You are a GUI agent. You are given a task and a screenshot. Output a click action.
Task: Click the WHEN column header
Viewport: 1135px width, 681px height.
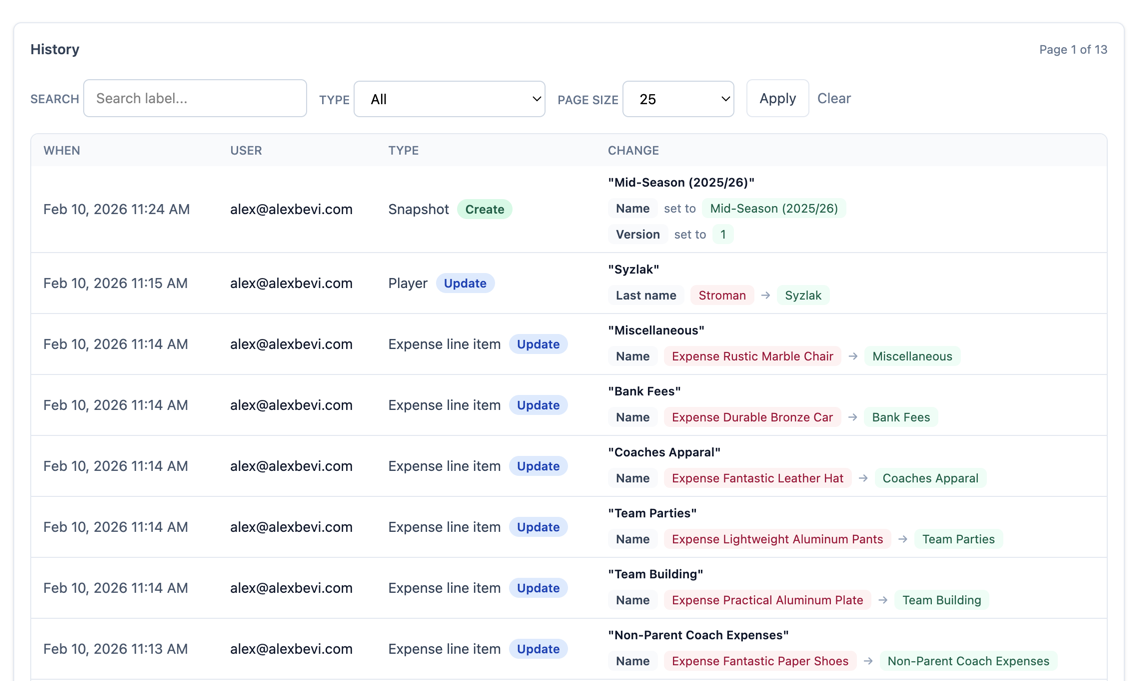pyautogui.click(x=62, y=151)
